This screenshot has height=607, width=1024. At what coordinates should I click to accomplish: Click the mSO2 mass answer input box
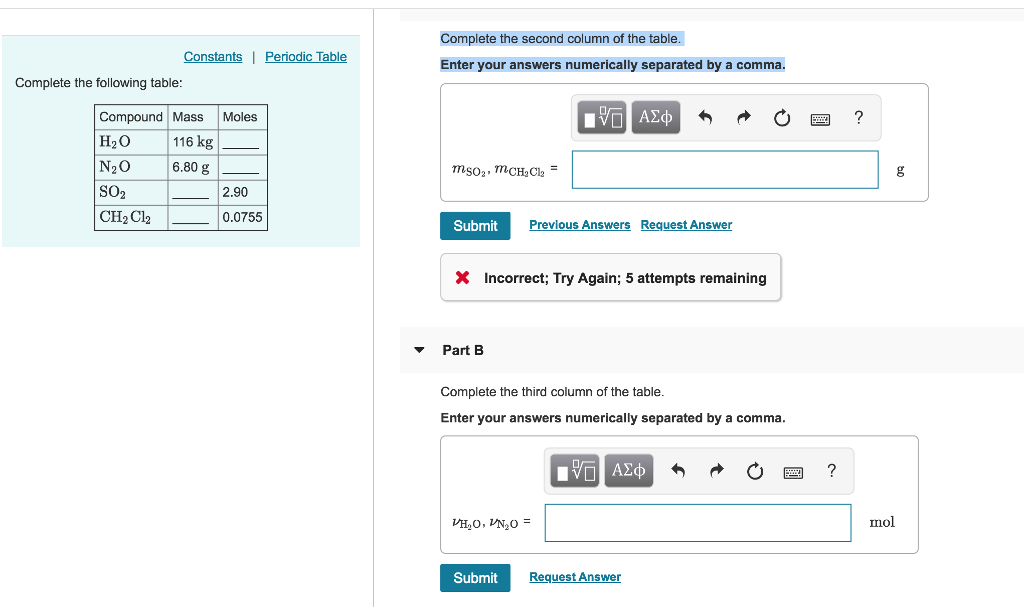click(x=724, y=169)
